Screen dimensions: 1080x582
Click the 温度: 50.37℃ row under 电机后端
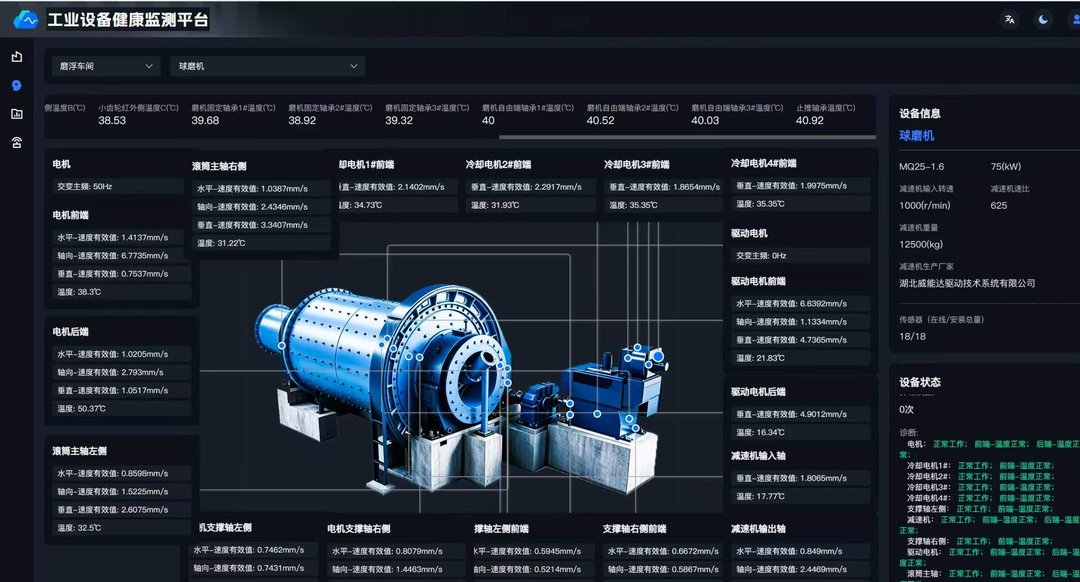[x=121, y=408]
